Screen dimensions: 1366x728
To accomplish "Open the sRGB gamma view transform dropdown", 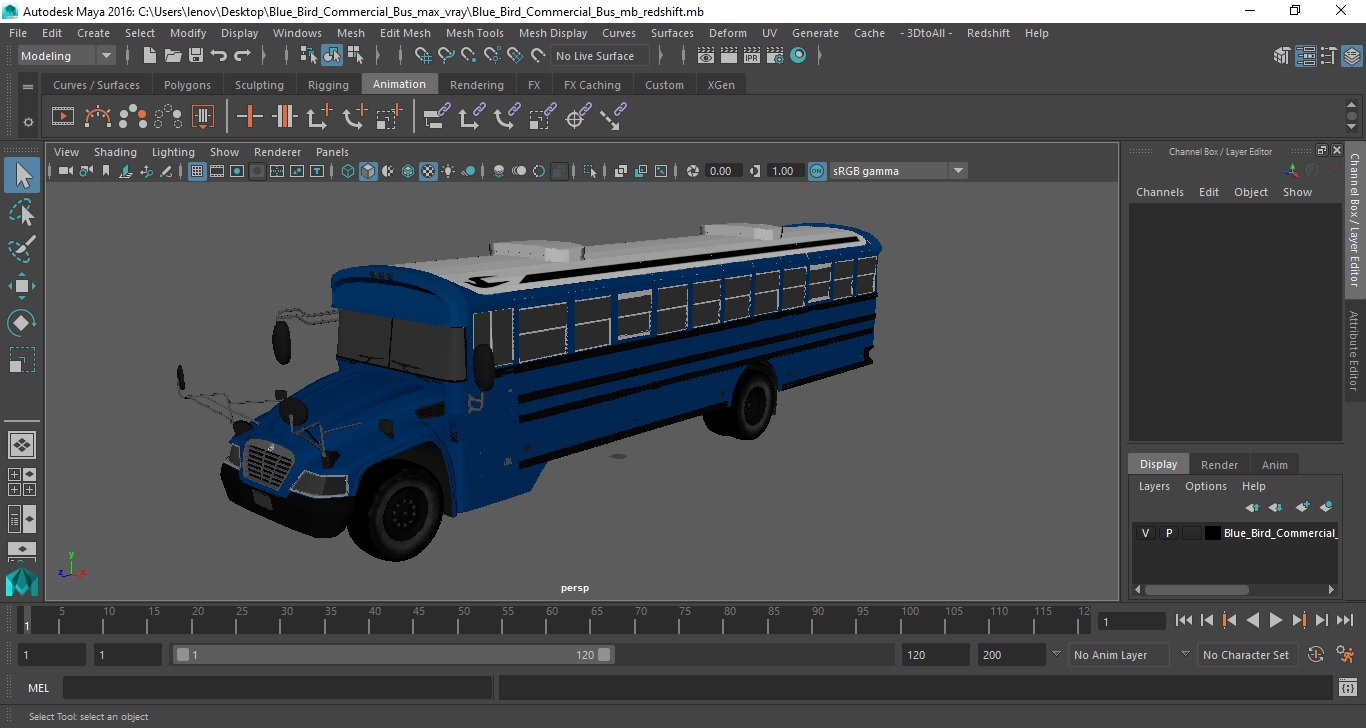I will coord(898,171).
